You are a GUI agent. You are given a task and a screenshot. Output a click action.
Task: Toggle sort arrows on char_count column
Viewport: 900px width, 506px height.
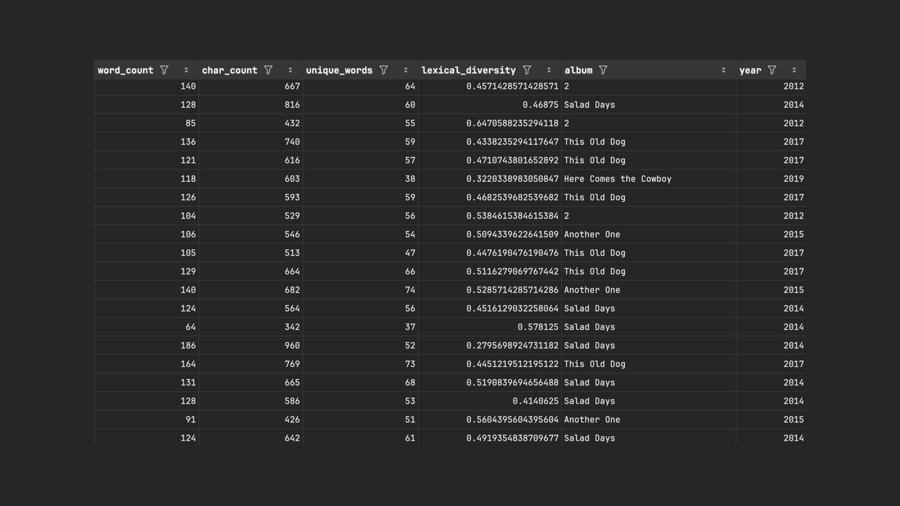tap(290, 70)
